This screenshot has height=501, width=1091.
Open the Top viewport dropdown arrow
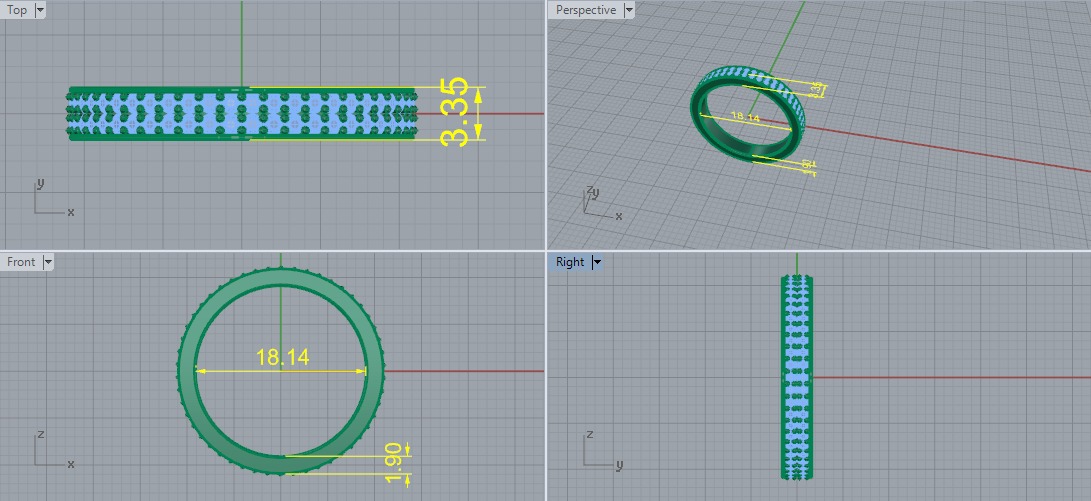pos(40,10)
